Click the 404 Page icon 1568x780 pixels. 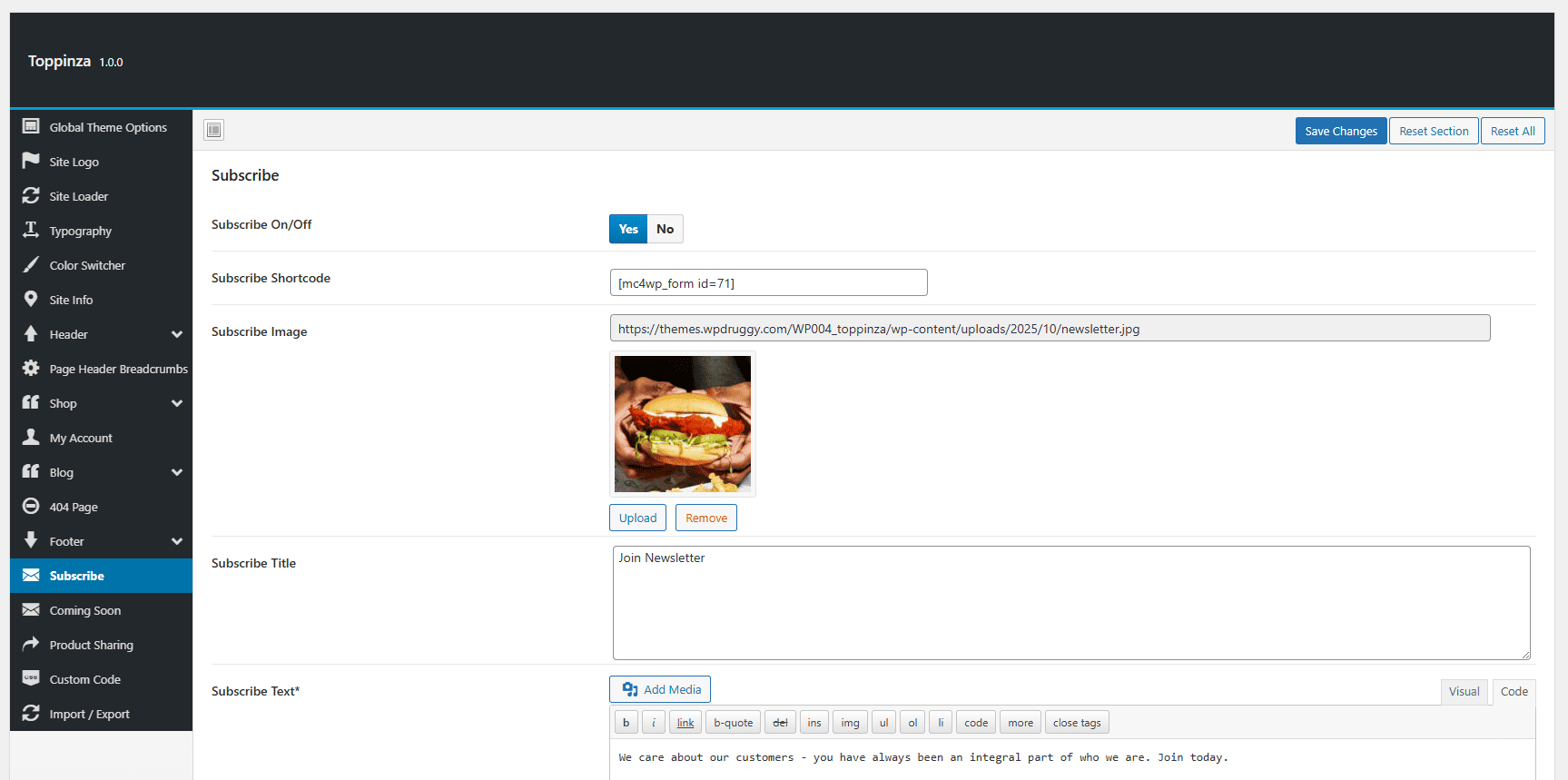[31, 506]
